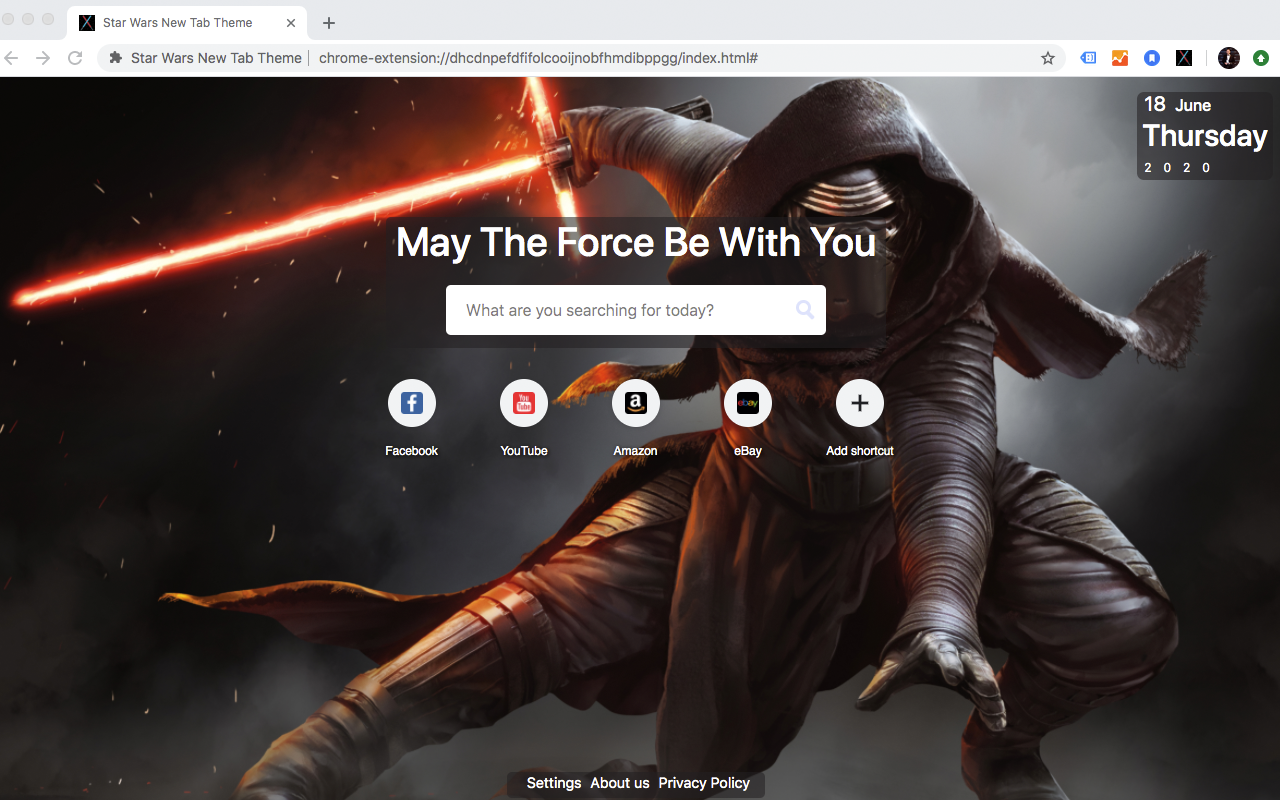Screen dimensions: 1280x800
Task: Open the Star Wars lightsaber extension icon
Action: [1184, 58]
